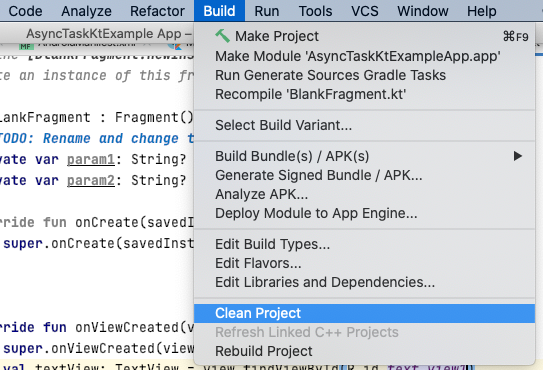The width and height of the screenshot is (543, 370).
Task: Click super.onCreate call in editor
Action: click(97, 244)
